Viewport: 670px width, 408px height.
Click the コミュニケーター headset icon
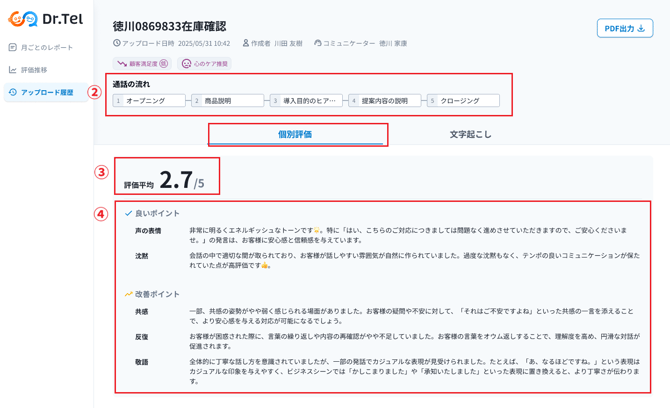coord(317,43)
